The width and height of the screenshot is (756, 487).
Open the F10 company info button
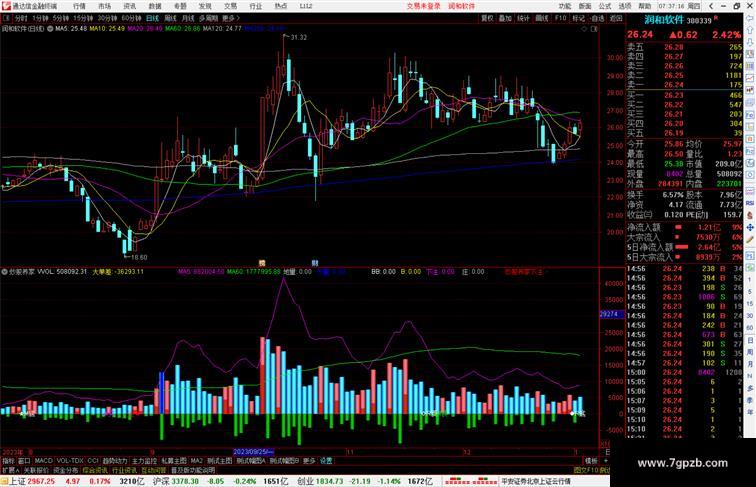click(x=560, y=18)
